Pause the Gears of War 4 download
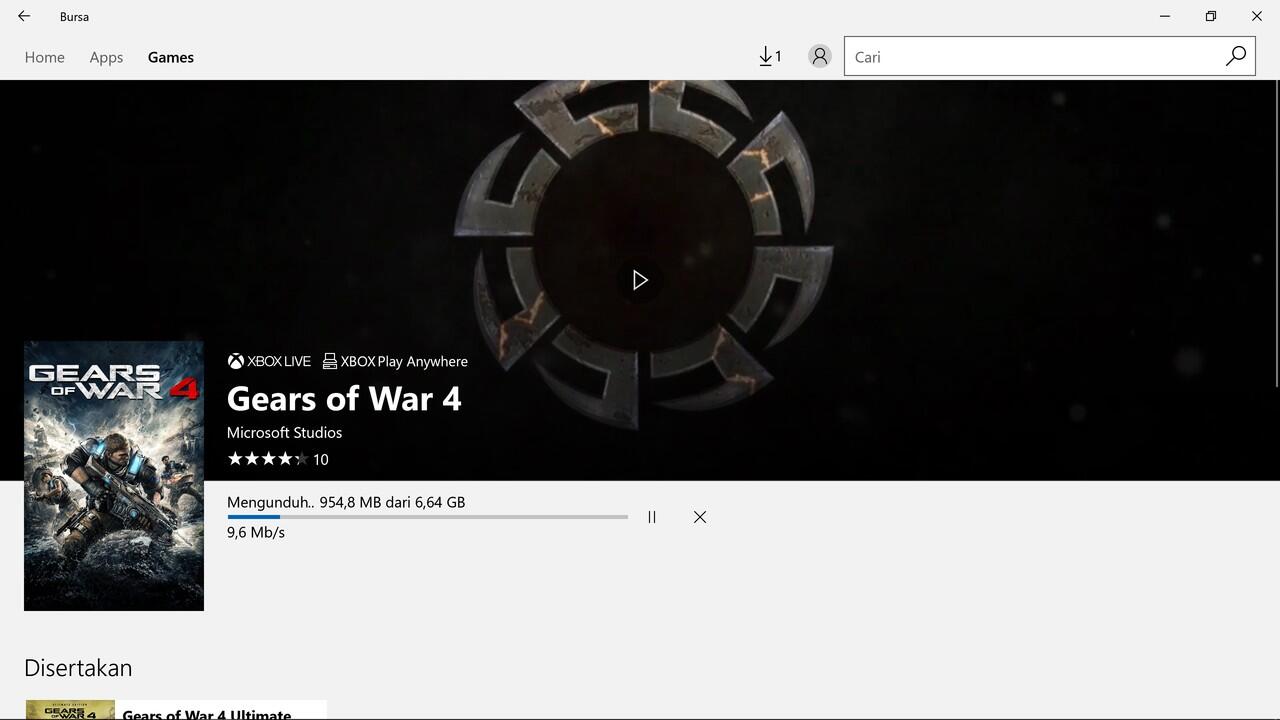Screen dimensions: 1280x720 (x=652, y=517)
